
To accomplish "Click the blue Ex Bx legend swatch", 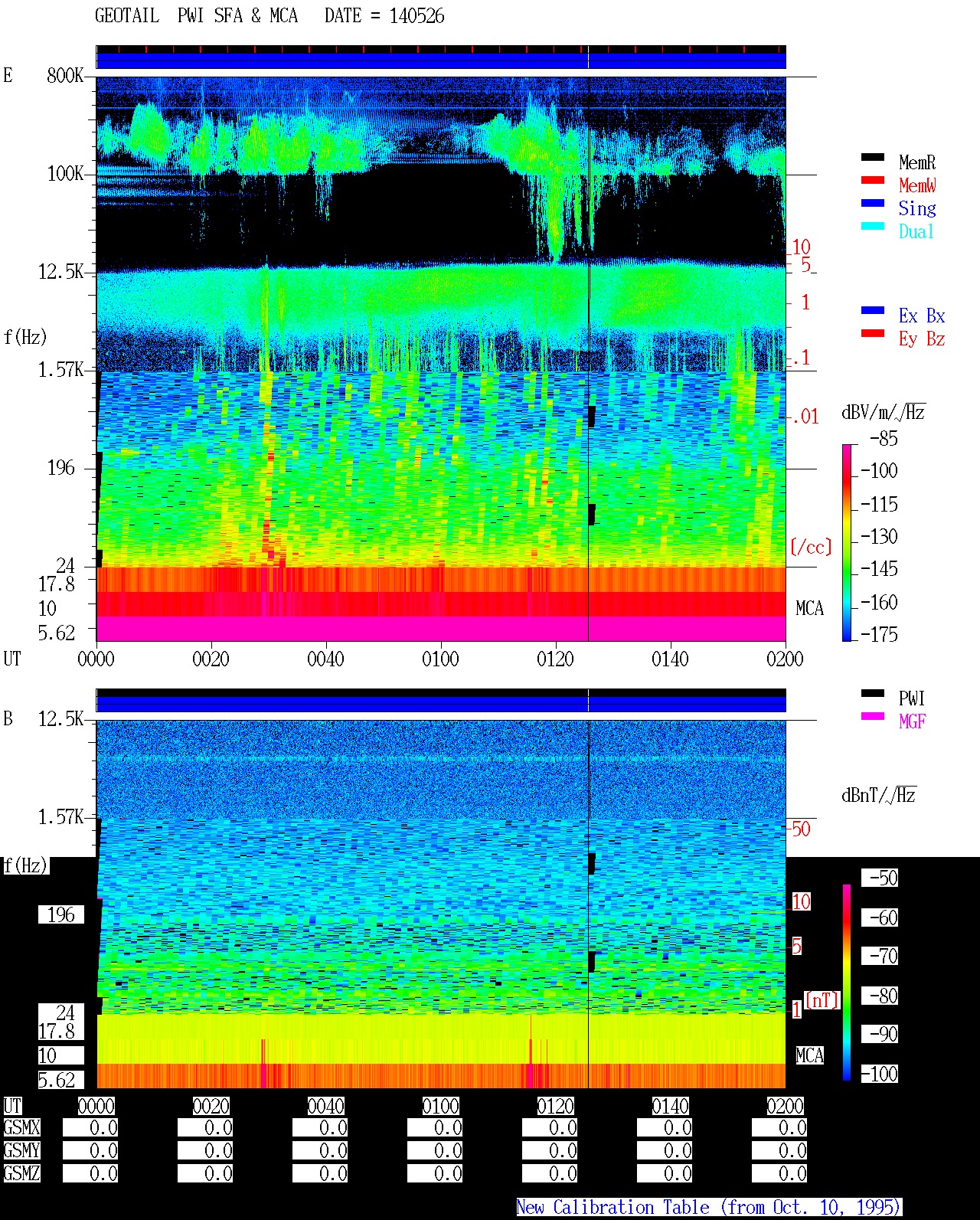I will (873, 310).
